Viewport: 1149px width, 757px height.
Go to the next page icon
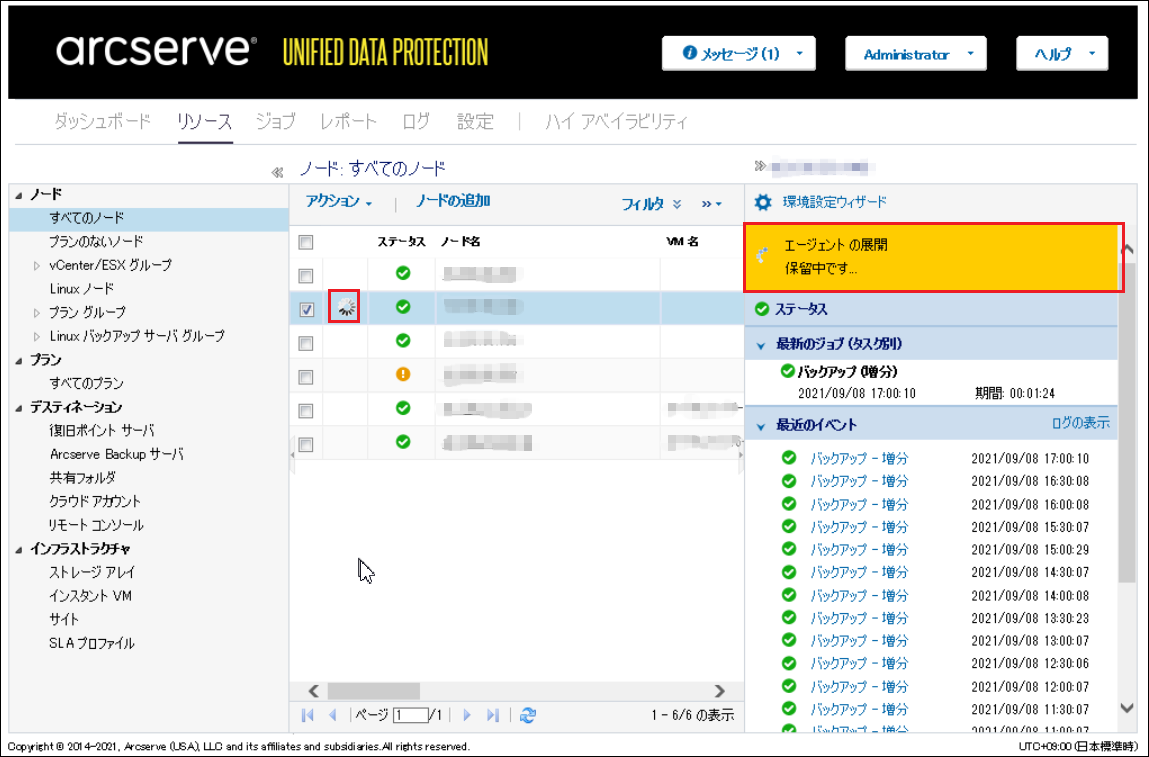467,715
